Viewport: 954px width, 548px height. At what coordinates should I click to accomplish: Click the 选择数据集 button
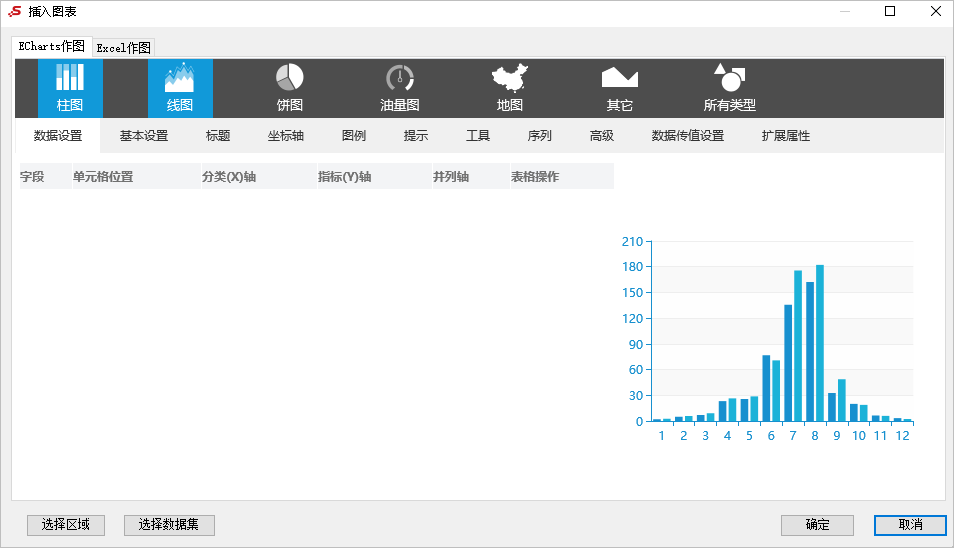pyautogui.click(x=169, y=525)
